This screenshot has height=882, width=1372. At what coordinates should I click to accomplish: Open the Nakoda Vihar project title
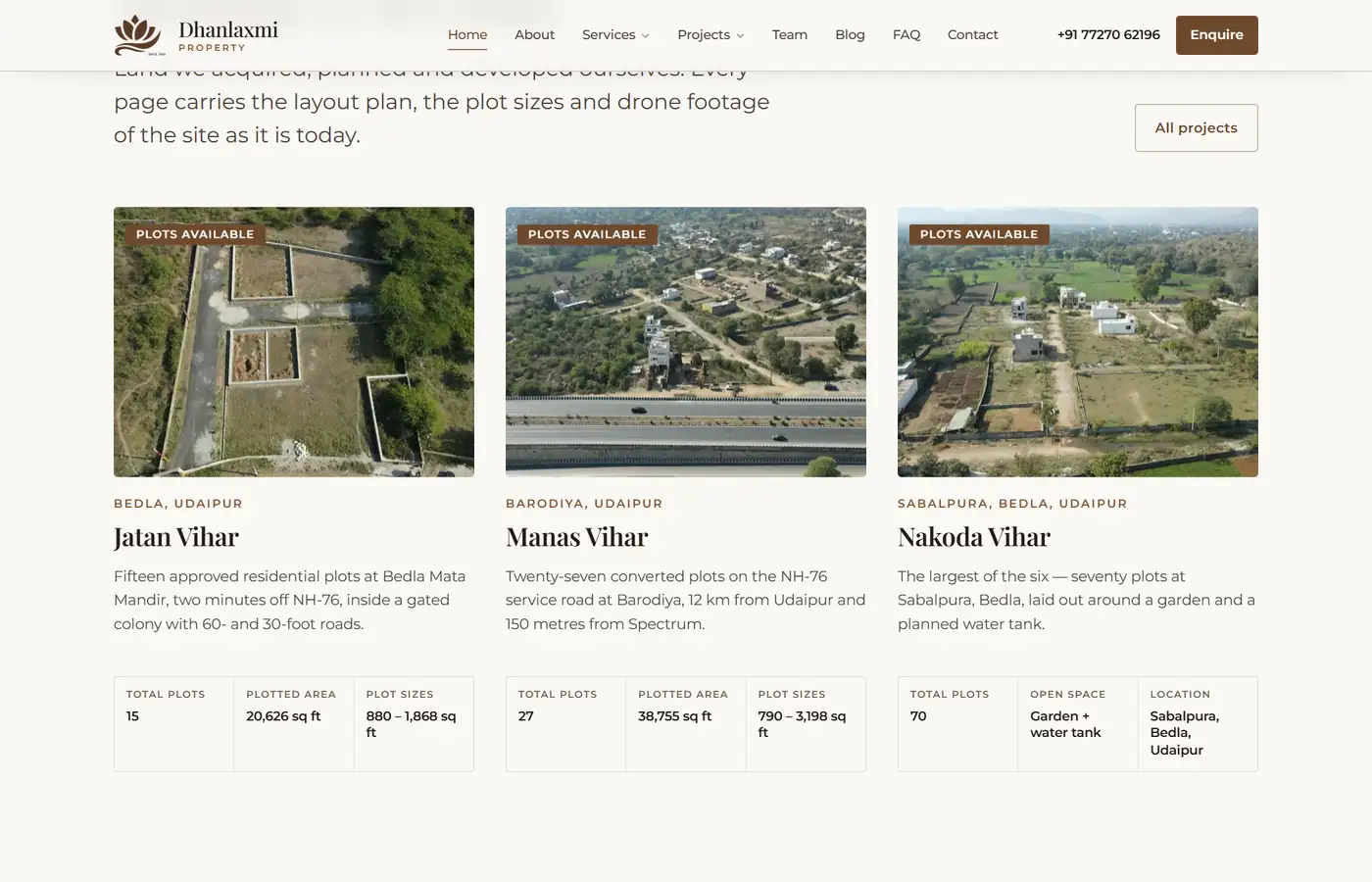pyautogui.click(x=974, y=537)
